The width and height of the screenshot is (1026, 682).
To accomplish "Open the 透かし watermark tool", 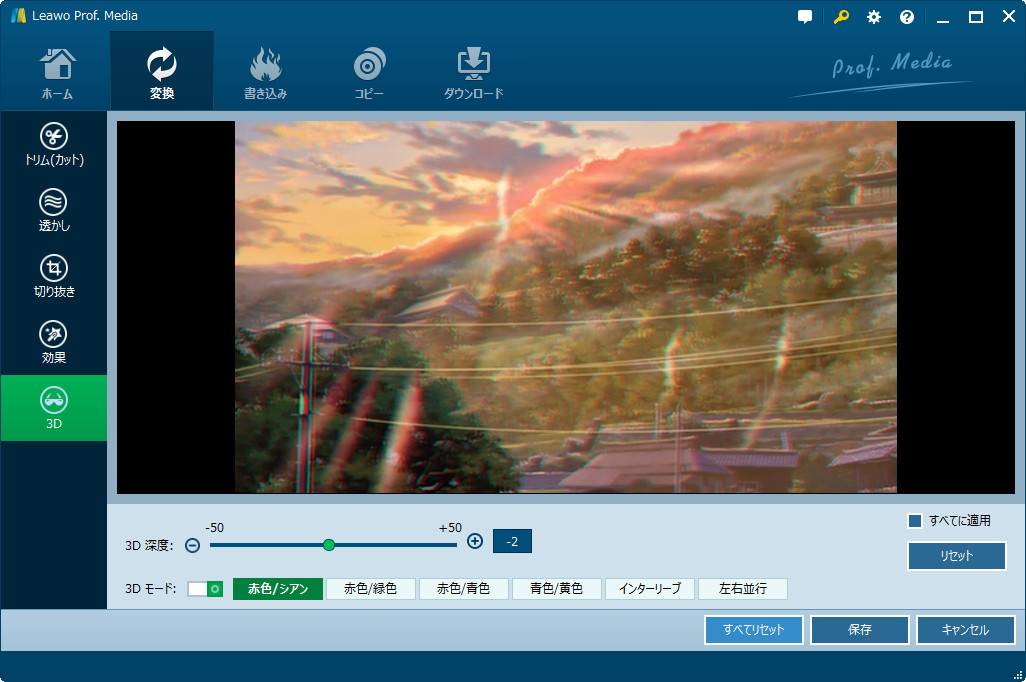I will [x=54, y=210].
